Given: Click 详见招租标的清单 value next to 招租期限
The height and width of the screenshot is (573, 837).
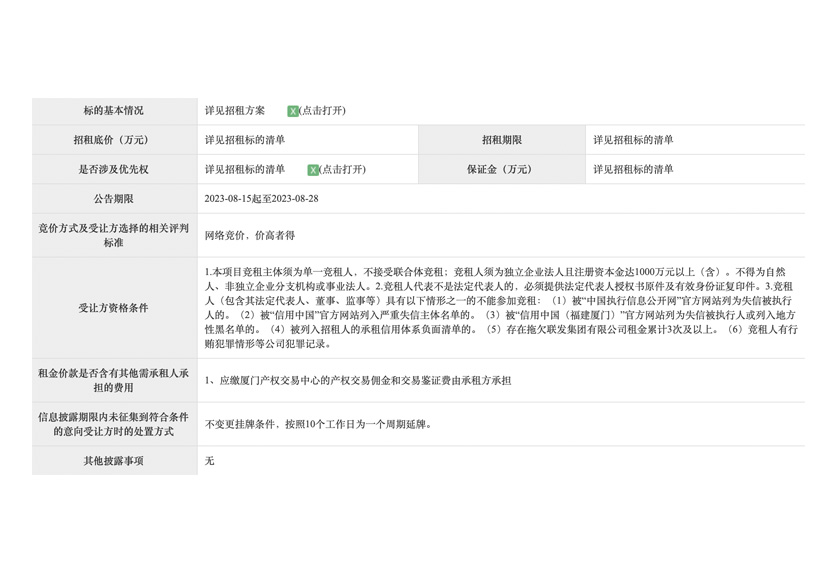Looking at the screenshot, I should coord(633,140).
